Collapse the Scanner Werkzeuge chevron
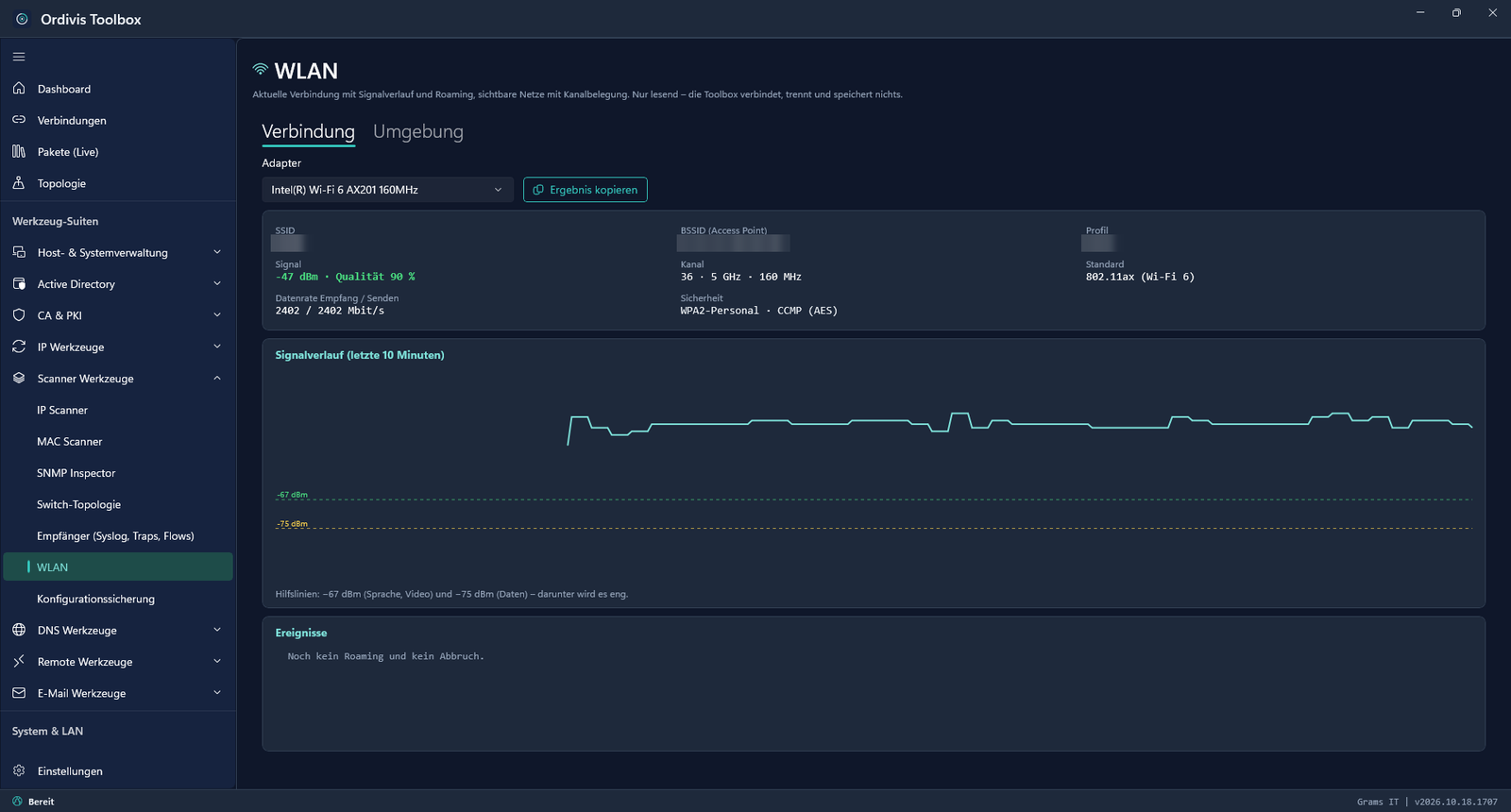The width and height of the screenshot is (1511, 812). pyautogui.click(x=217, y=378)
